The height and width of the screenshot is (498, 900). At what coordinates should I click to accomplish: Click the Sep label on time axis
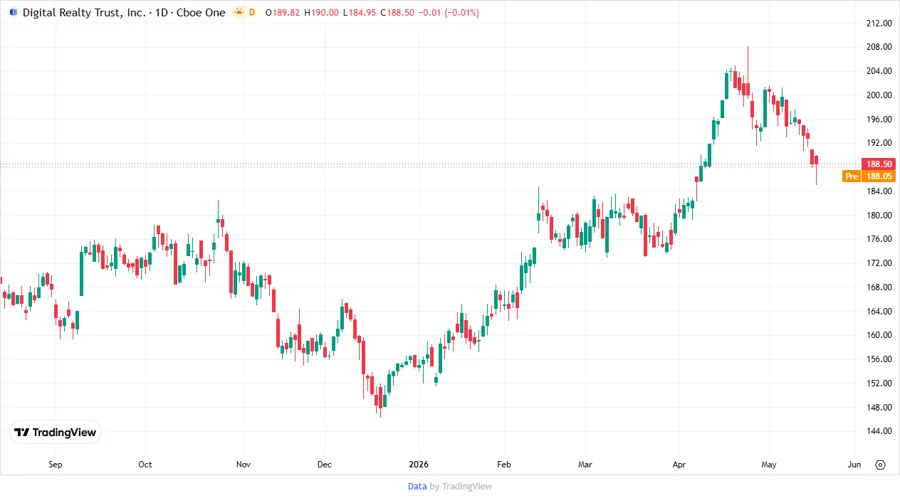55,464
